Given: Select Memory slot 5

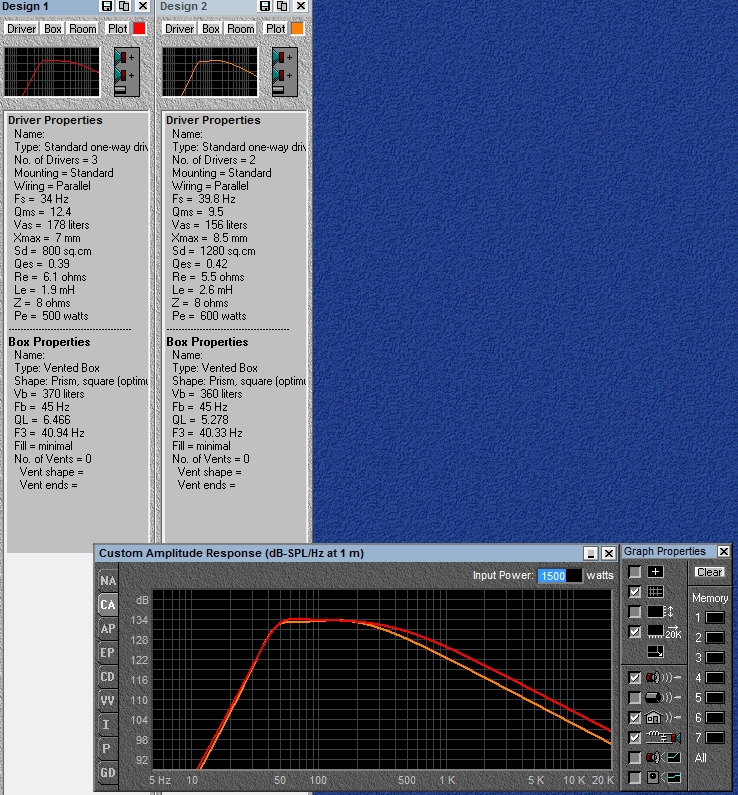Looking at the screenshot, I should [x=715, y=698].
